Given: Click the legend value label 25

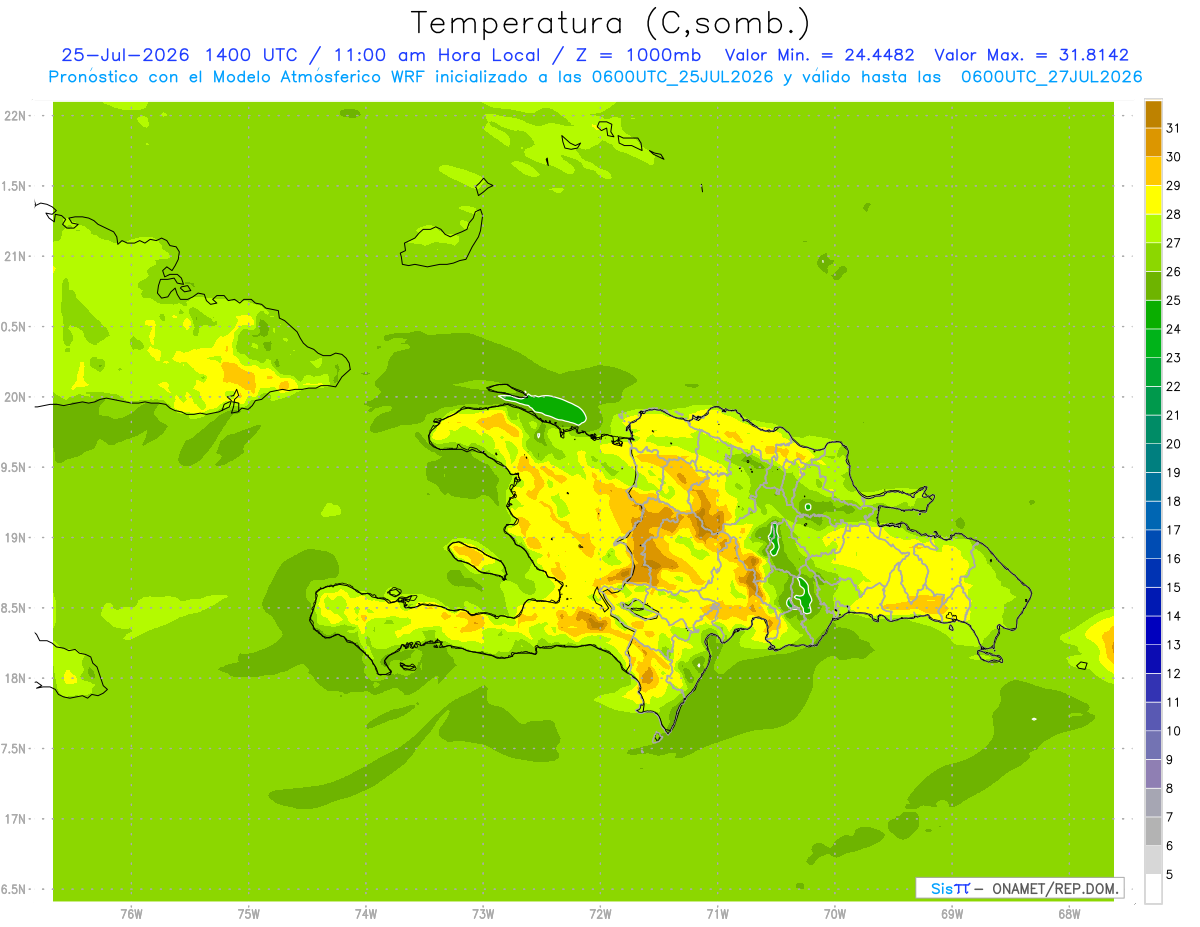Looking at the screenshot, I should 1173,300.
